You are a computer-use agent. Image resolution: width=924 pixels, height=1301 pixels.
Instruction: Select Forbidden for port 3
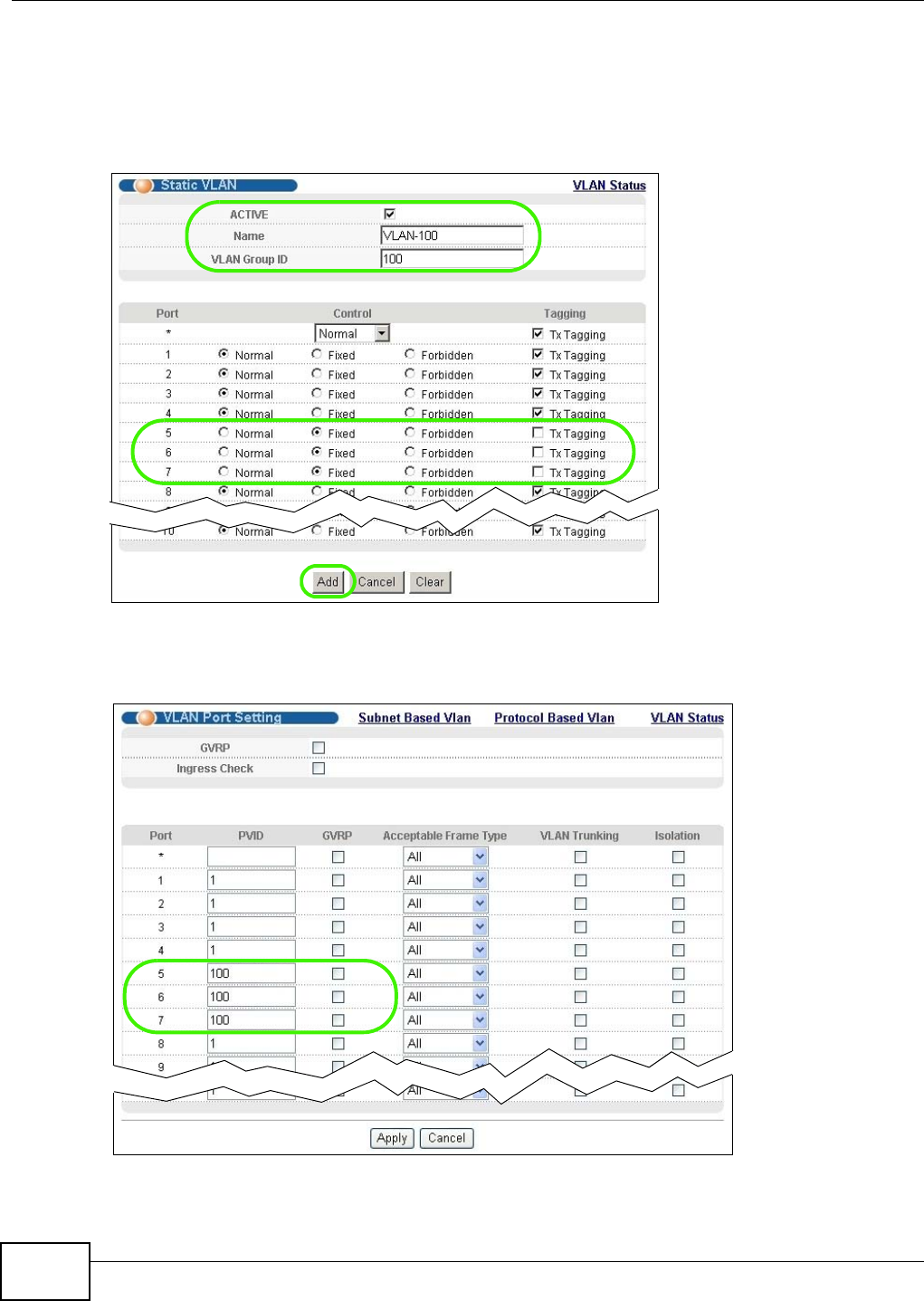(410, 394)
